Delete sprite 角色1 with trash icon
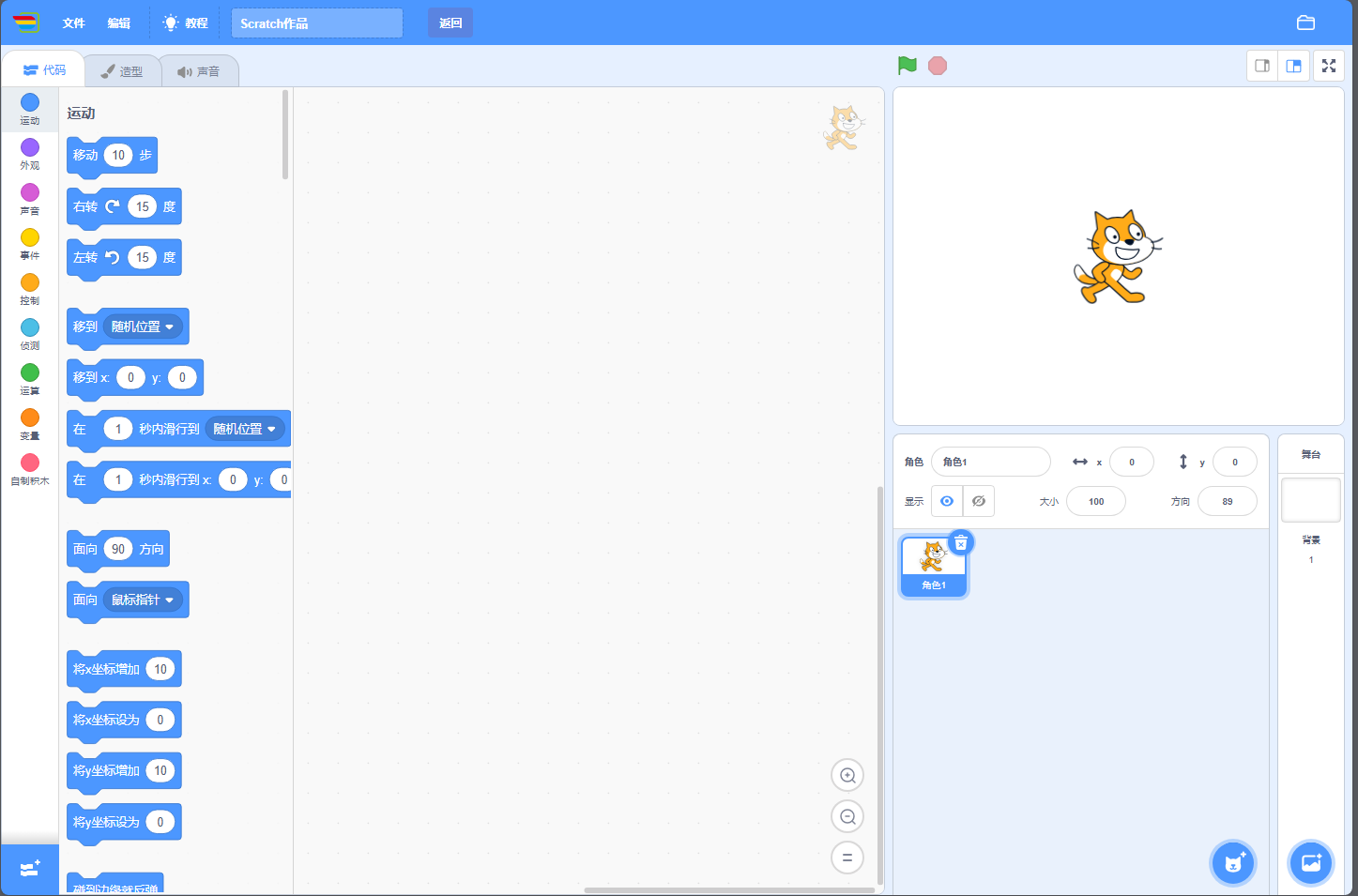1358x896 pixels. (961, 543)
